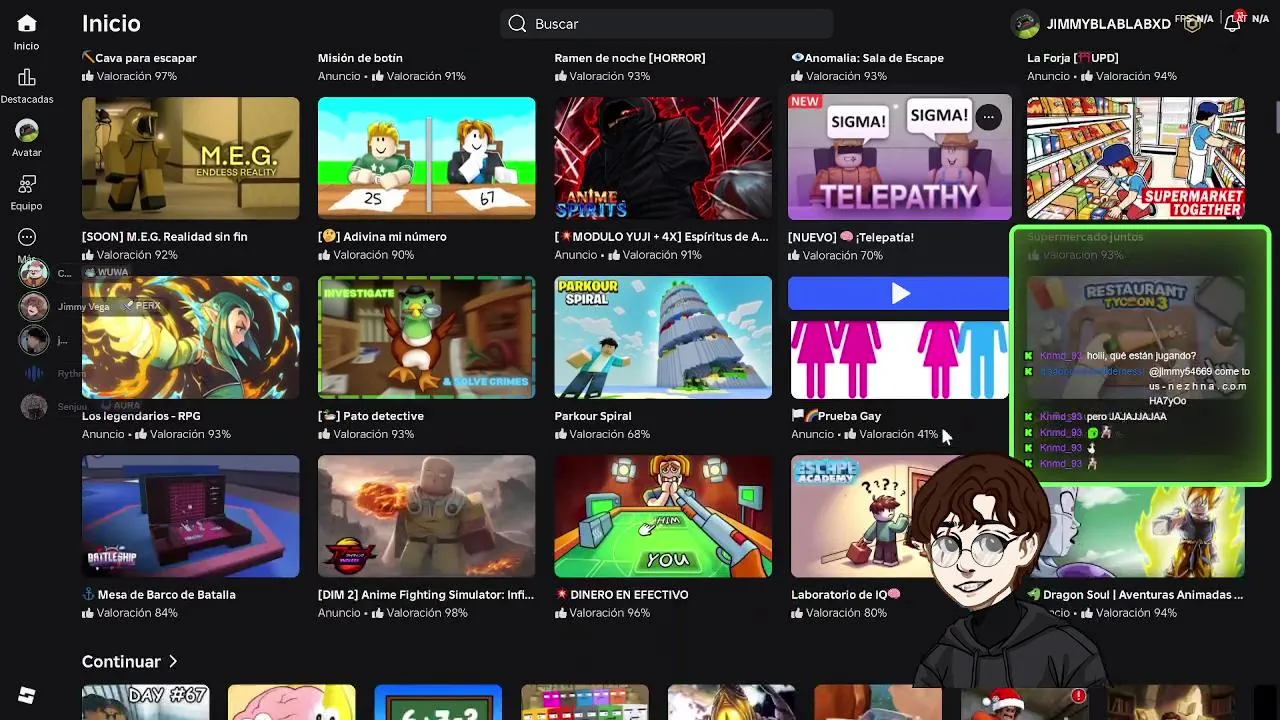Open Adivina mi número game thumbnail

coord(426,158)
